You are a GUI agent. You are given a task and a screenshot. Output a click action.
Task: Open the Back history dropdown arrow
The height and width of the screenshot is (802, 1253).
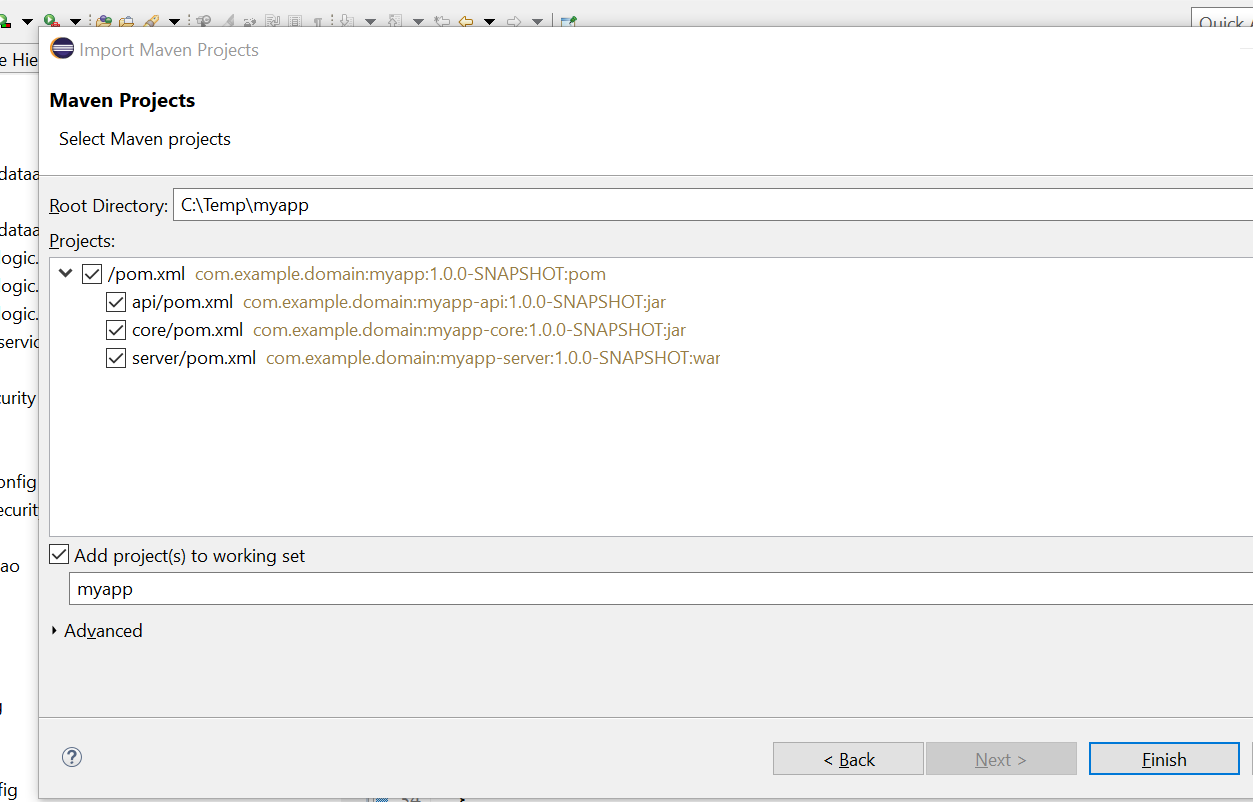[489, 21]
